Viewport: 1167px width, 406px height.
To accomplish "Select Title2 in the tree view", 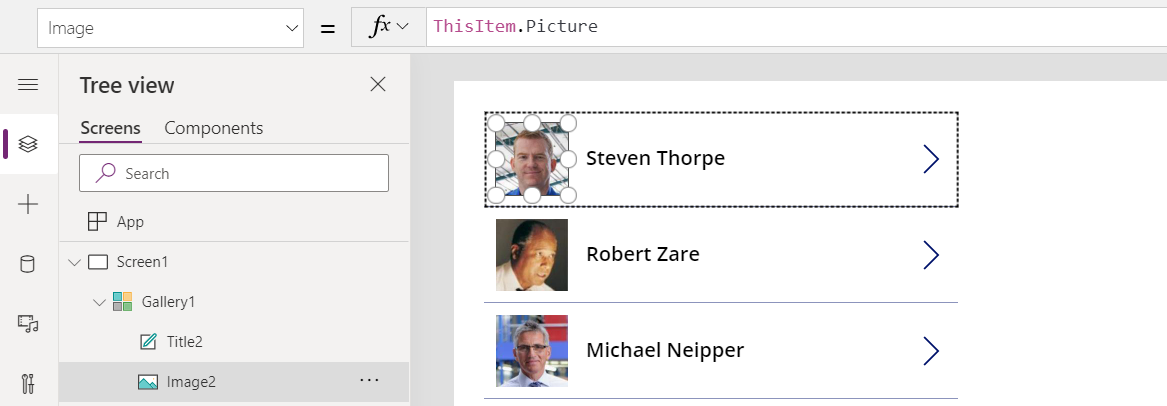I will tap(184, 342).
